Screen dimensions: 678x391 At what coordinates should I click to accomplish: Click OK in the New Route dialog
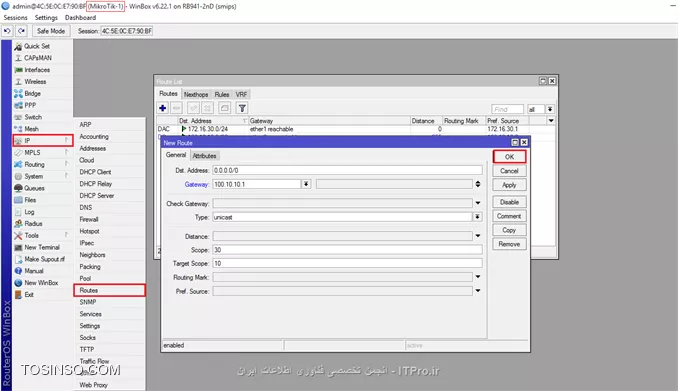point(509,157)
